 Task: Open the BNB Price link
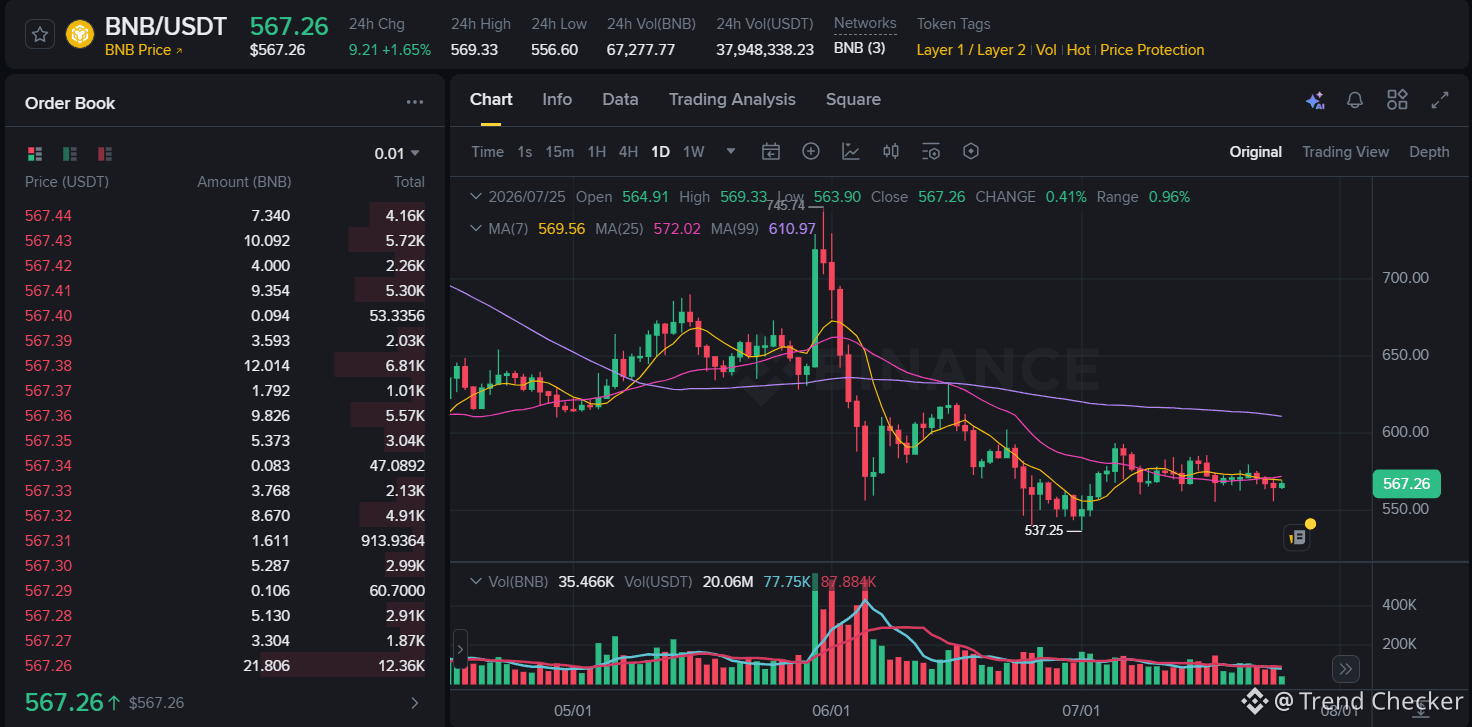[x=144, y=50]
